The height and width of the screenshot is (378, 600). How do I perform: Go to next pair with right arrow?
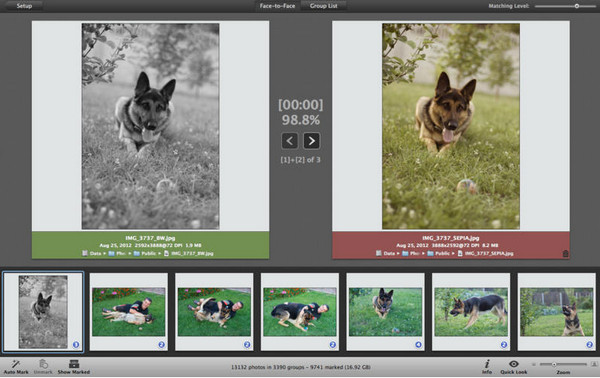click(311, 141)
